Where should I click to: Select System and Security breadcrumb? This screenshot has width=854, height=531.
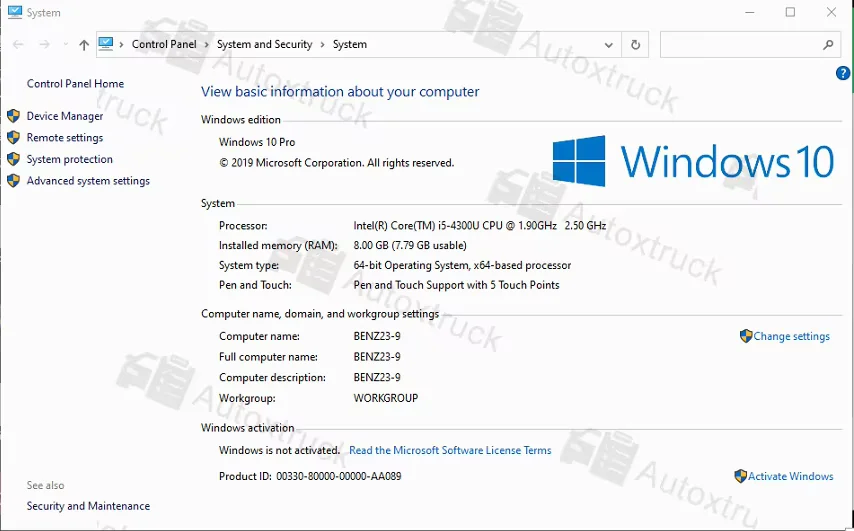(265, 44)
